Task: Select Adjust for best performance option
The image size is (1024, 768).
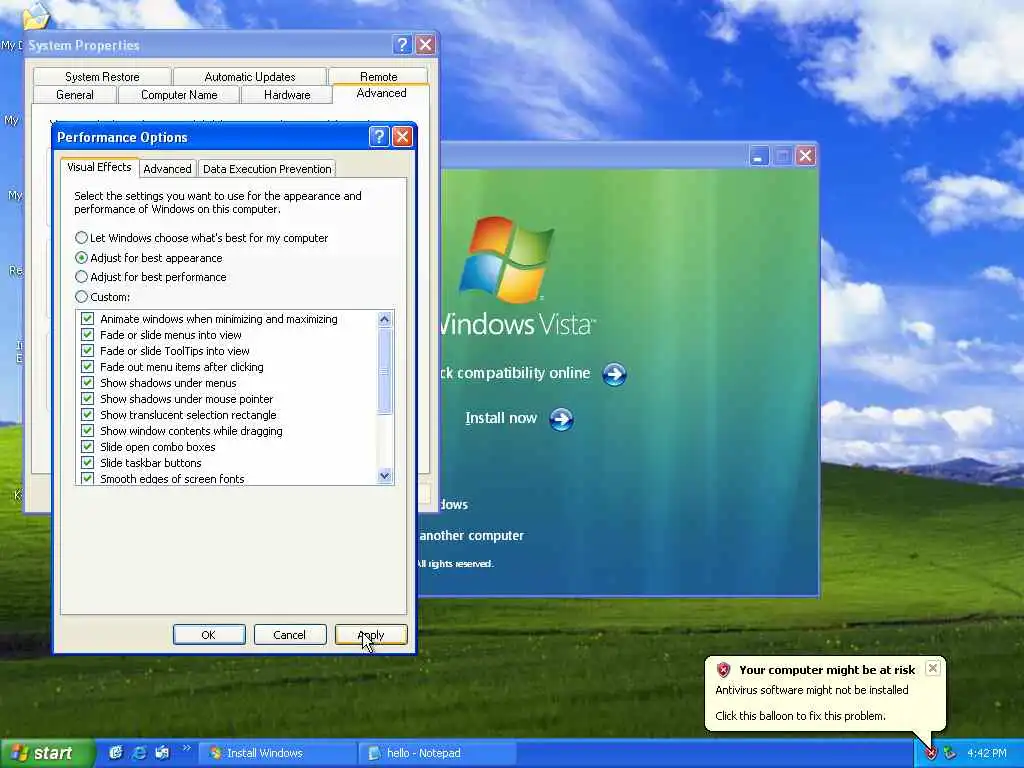Action: 151,277
